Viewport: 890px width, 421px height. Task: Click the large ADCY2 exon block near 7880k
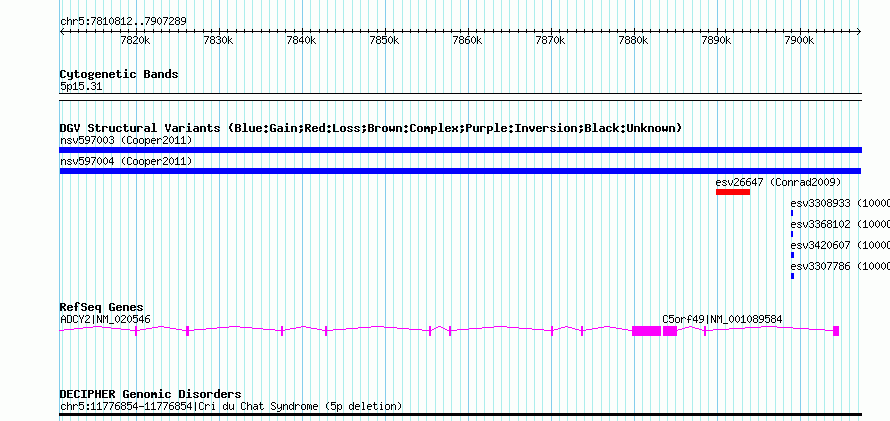pyautogui.click(x=646, y=331)
